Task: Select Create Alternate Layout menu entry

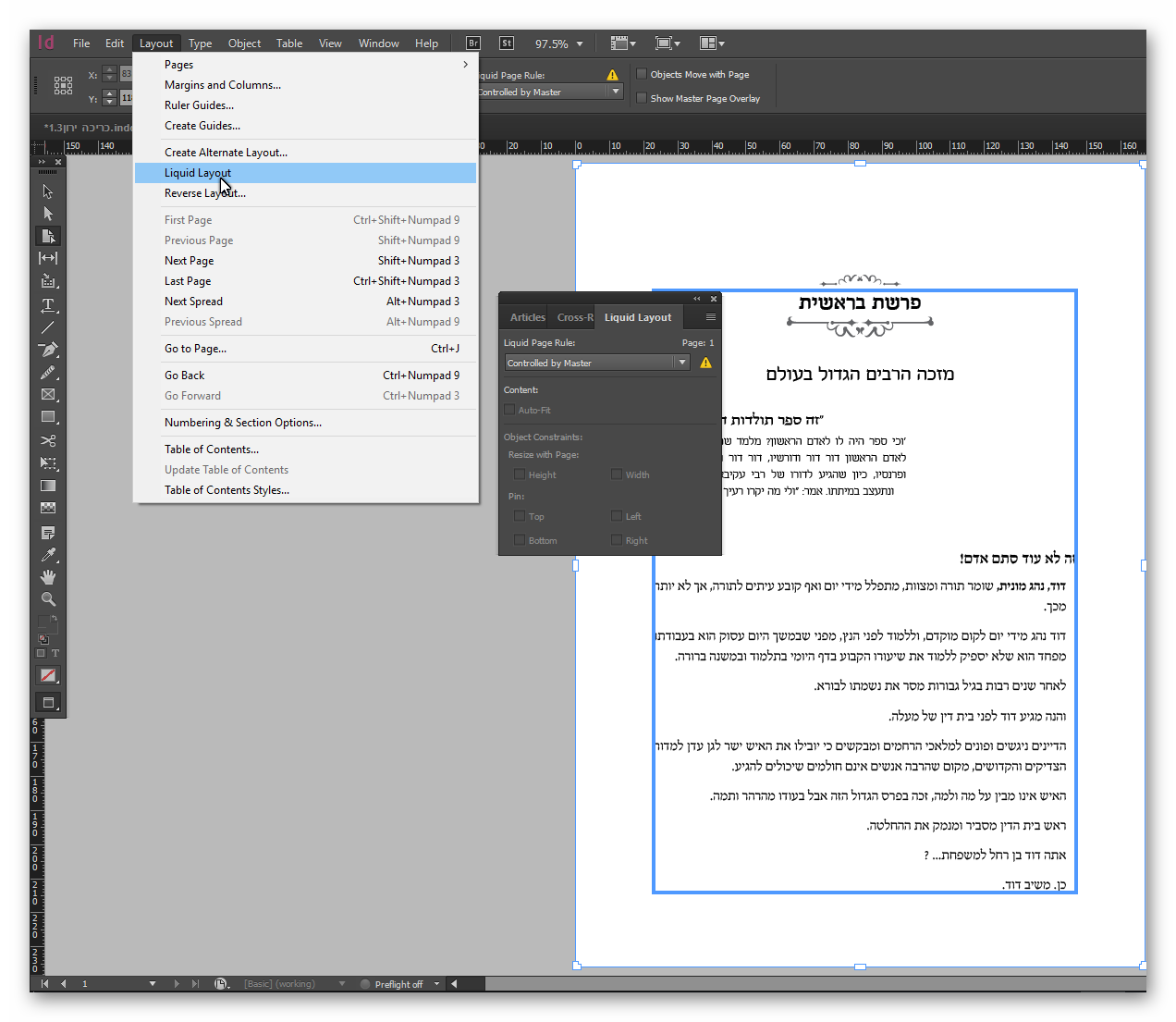Action: coord(305,153)
